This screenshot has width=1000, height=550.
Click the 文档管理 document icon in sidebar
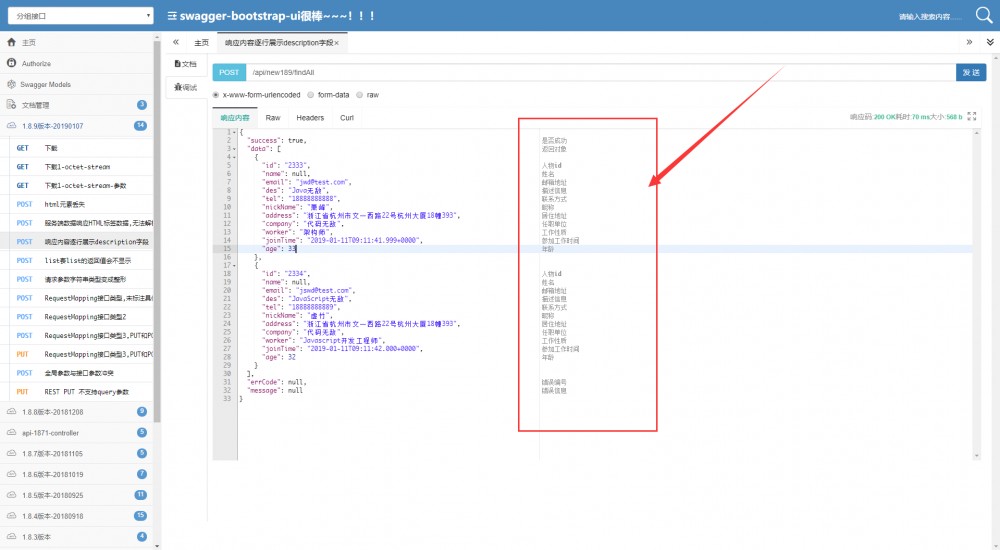(x=11, y=105)
